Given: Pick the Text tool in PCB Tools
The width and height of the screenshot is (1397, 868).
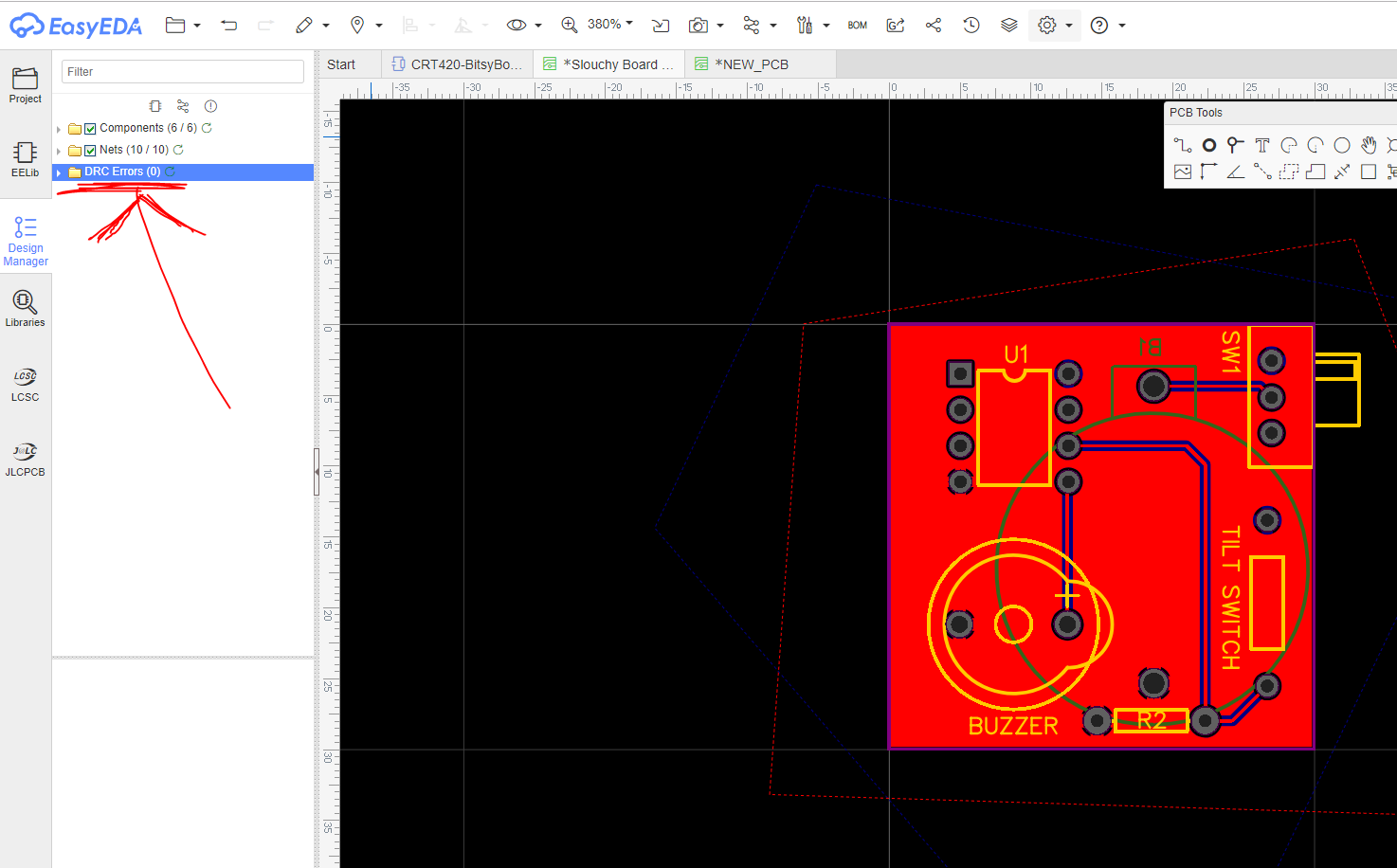Looking at the screenshot, I should (x=1261, y=145).
